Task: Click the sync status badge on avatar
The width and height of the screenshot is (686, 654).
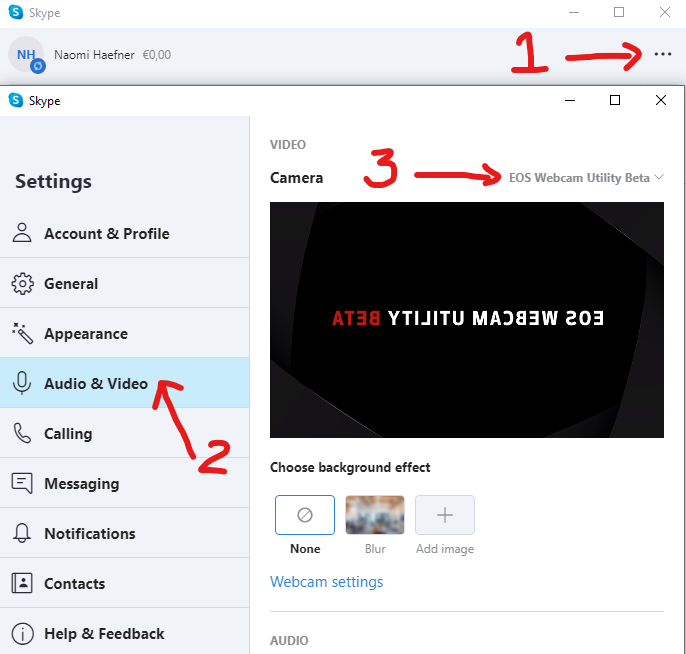Action: 38,66
